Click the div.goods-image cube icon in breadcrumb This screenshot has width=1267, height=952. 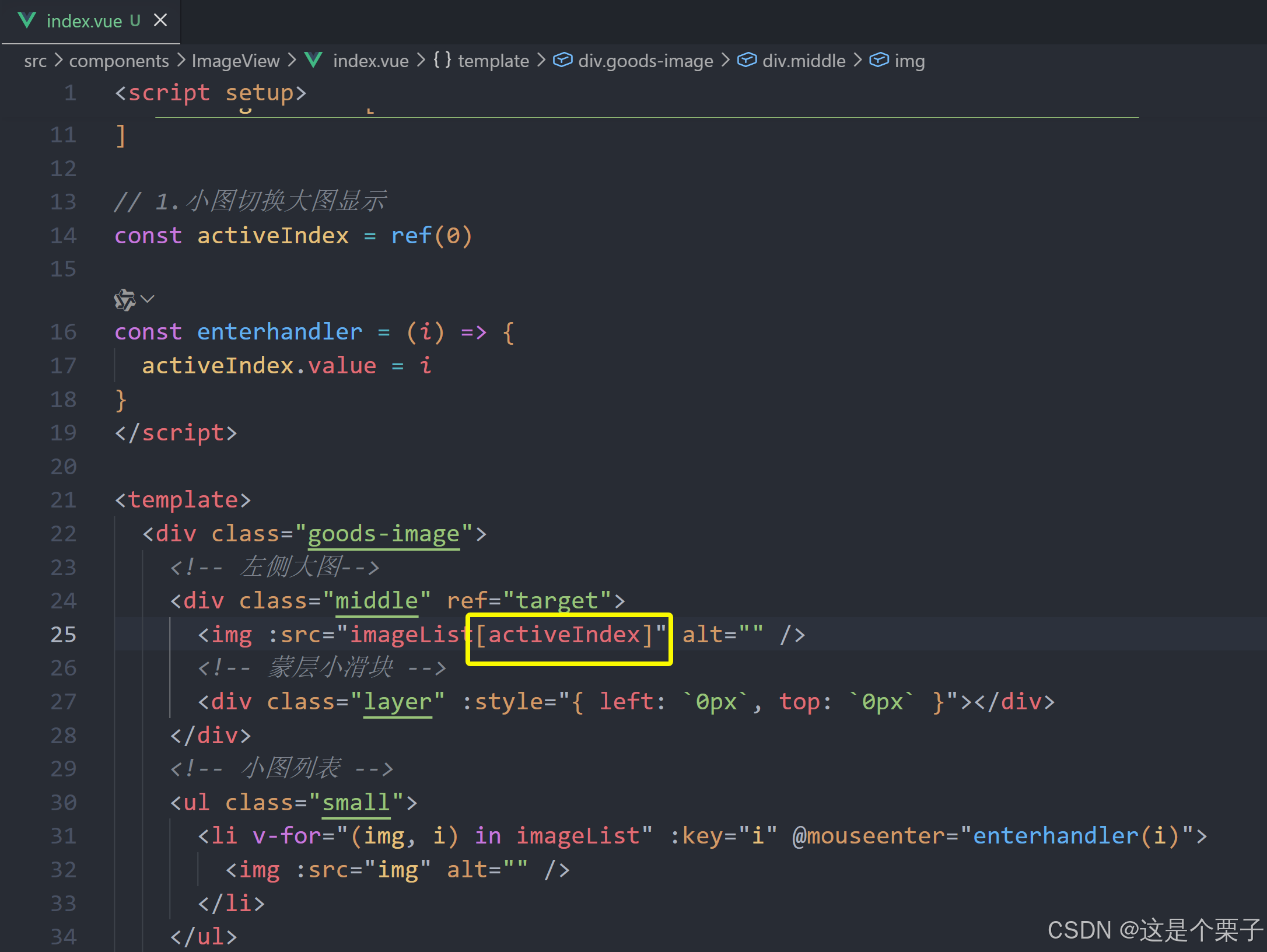562,60
